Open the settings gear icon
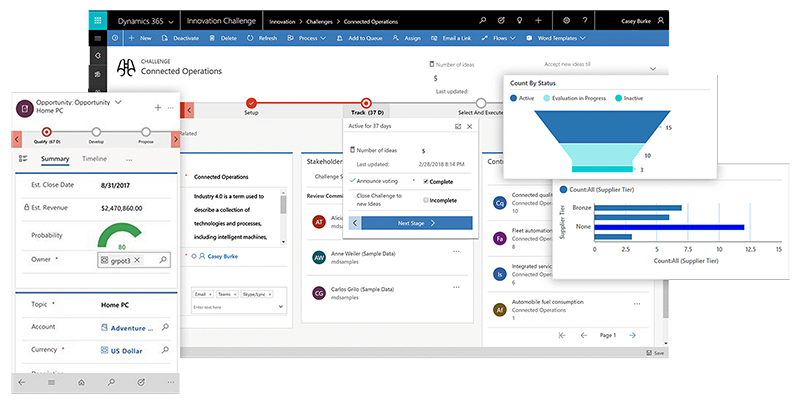The image size is (800, 405). click(x=567, y=19)
